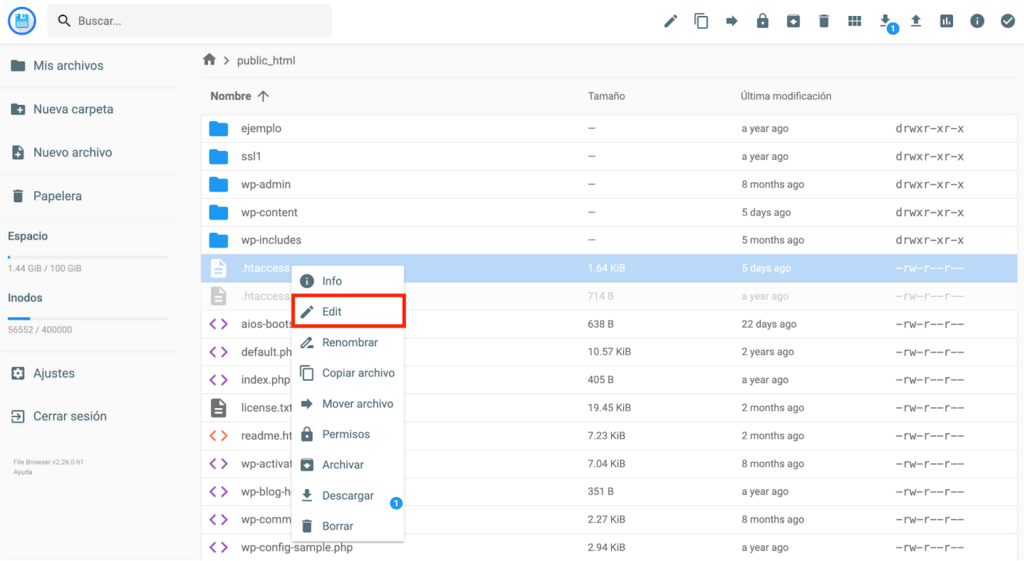Click the pencil edit icon in top toolbar
This screenshot has height=561, width=1024.
pyautogui.click(x=671, y=21)
